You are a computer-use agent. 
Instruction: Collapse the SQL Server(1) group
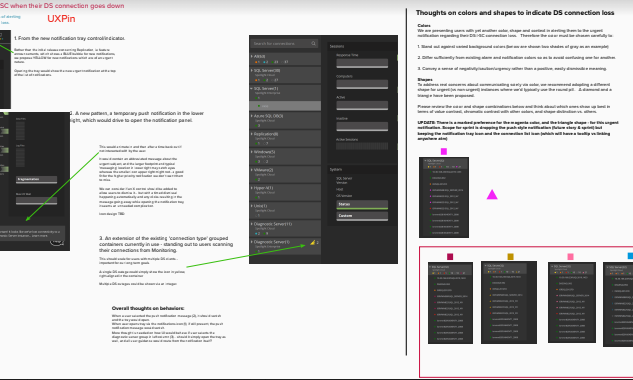[285, 92]
